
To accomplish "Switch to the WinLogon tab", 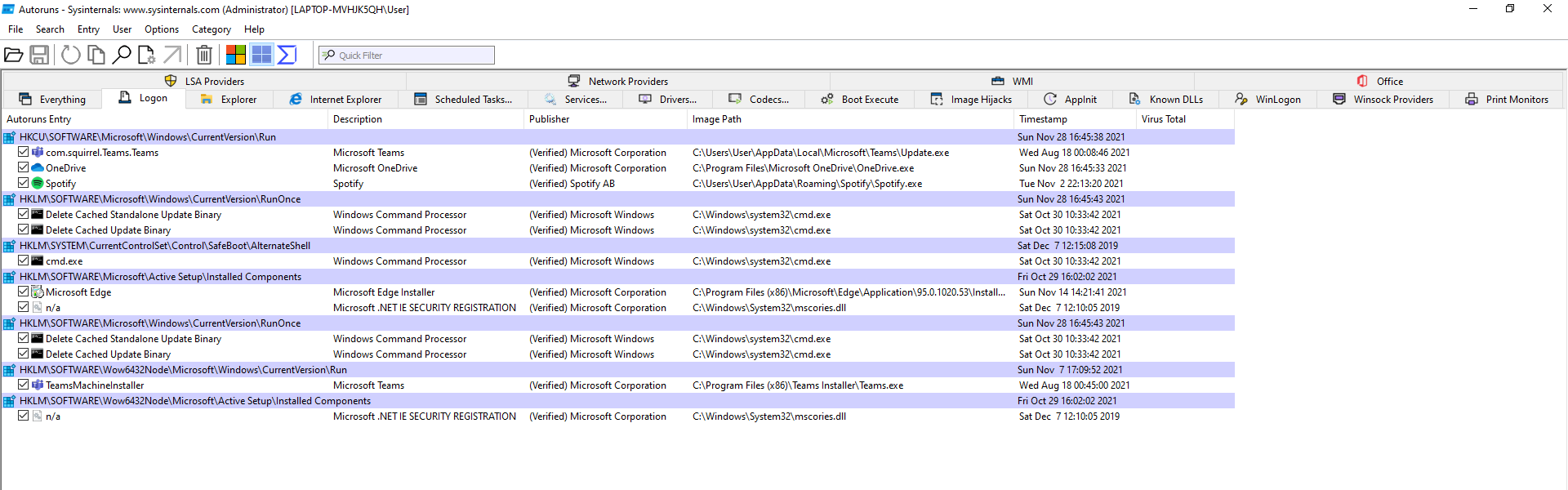I will [1268, 100].
